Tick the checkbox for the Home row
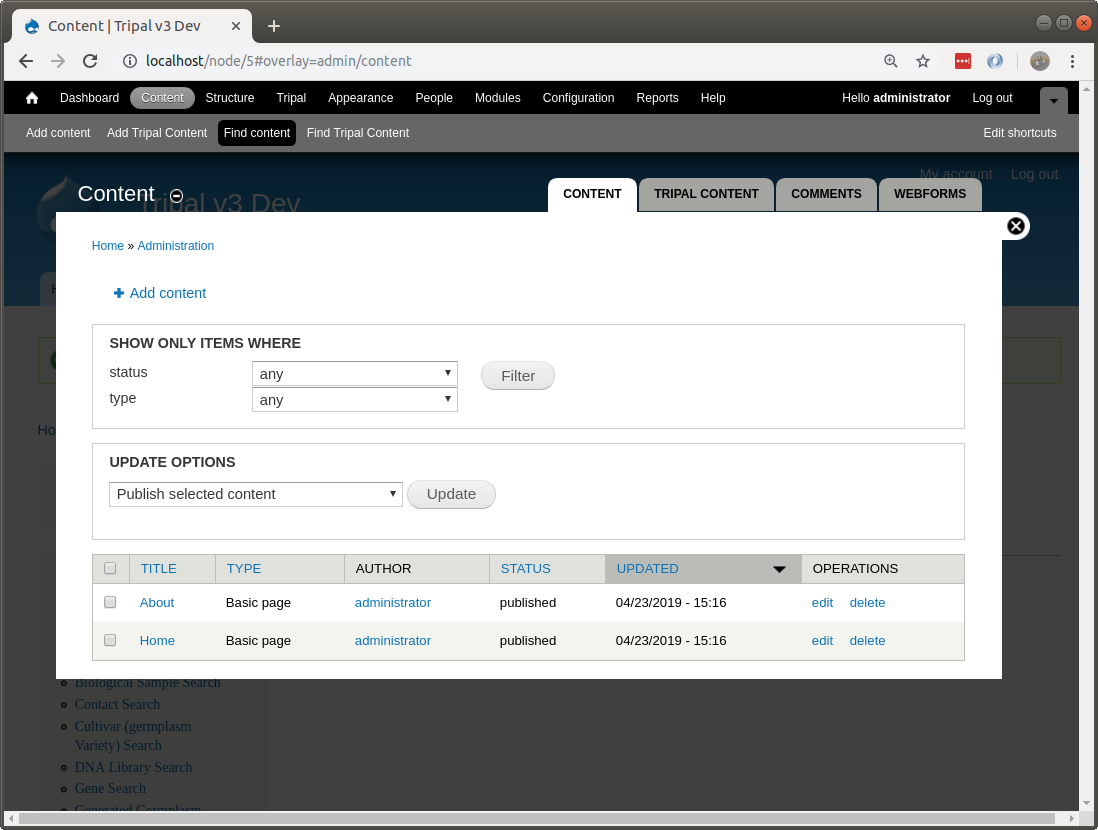The height and width of the screenshot is (830, 1098). pos(110,640)
